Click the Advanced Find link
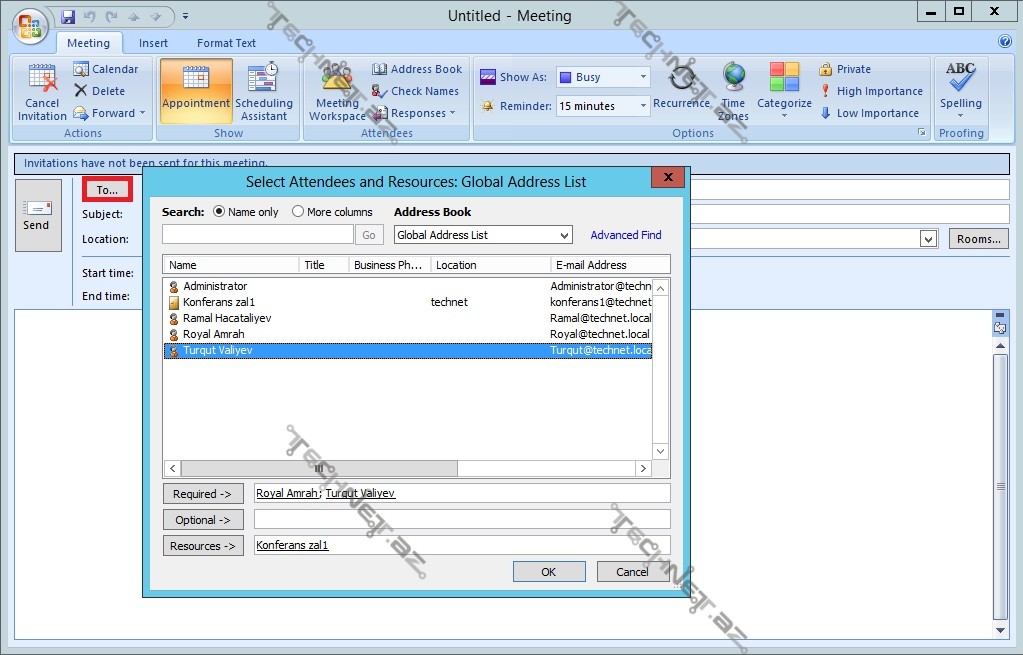Viewport: 1023px width, 655px height. tap(626, 235)
